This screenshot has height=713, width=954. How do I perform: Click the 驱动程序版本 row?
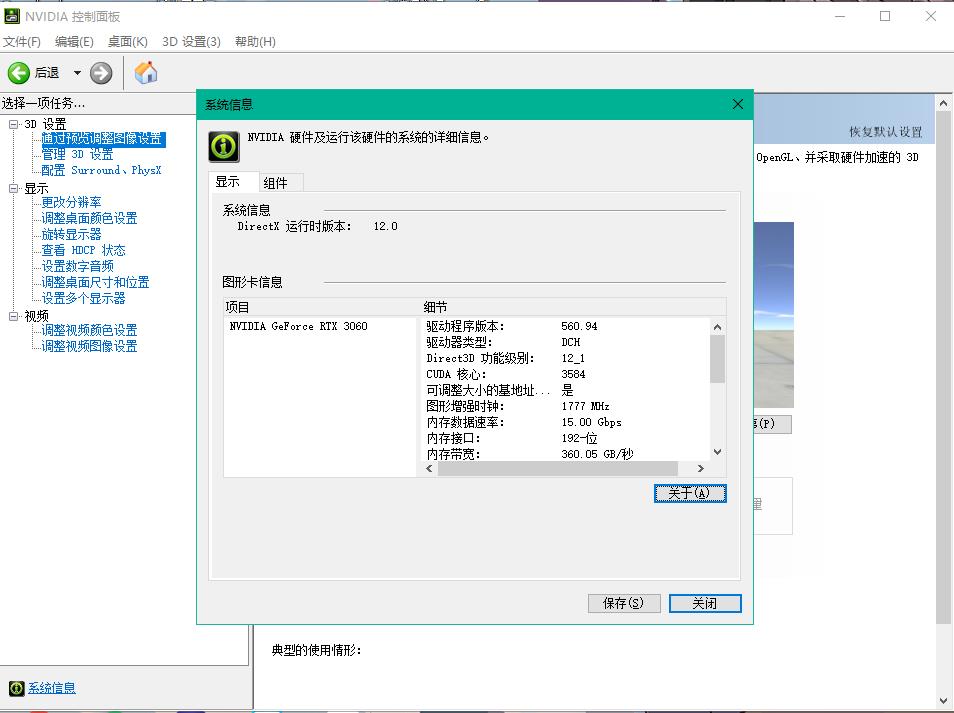click(564, 326)
